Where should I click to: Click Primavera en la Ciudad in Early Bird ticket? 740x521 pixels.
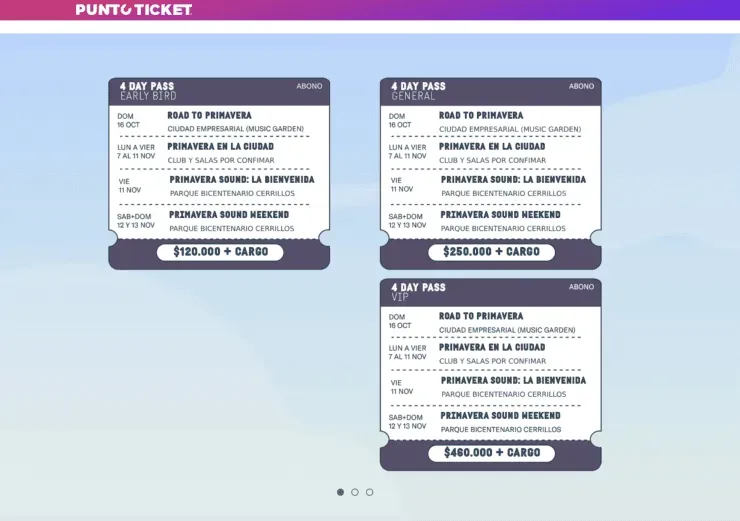(220, 147)
